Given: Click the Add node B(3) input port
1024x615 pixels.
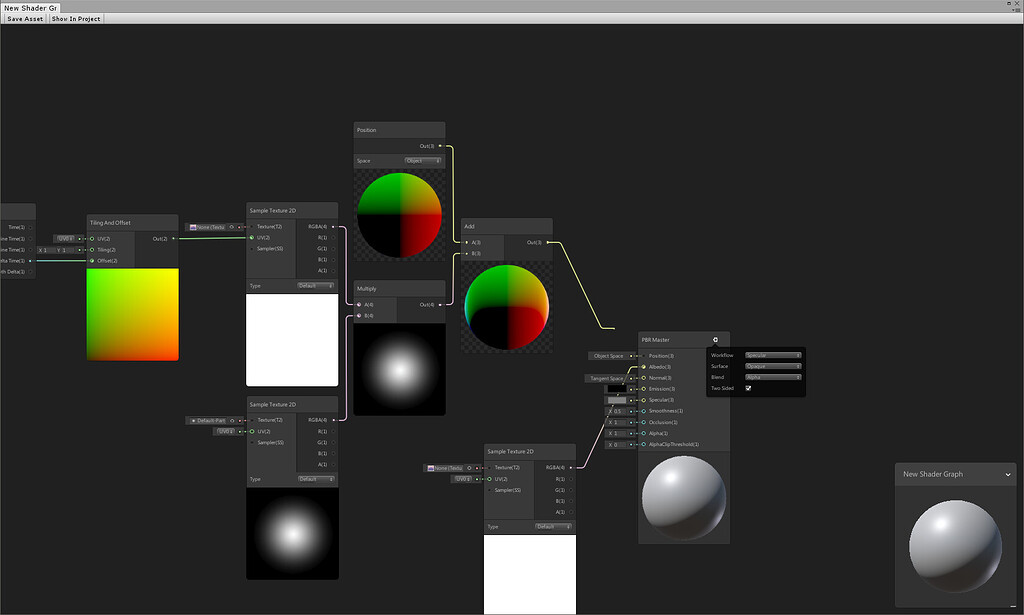Looking at the screenshot, I should point(466,253).
